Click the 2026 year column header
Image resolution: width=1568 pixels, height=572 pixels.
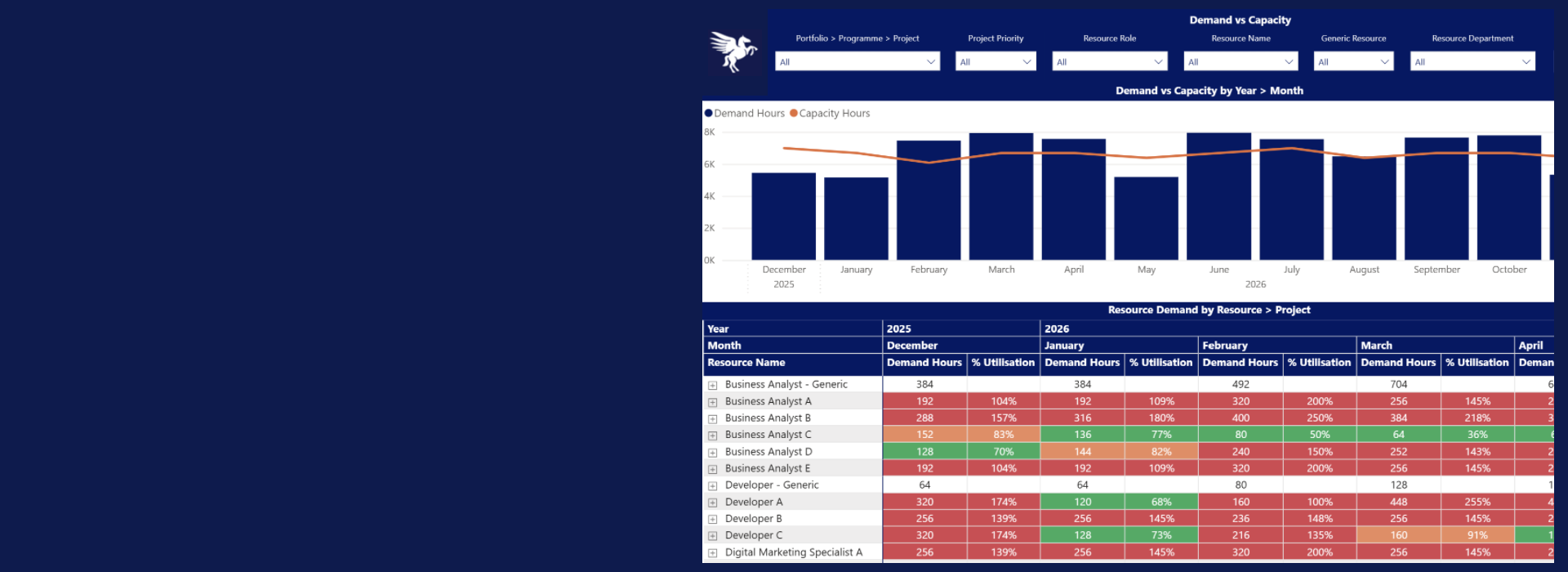click(x=1297, y=329)
